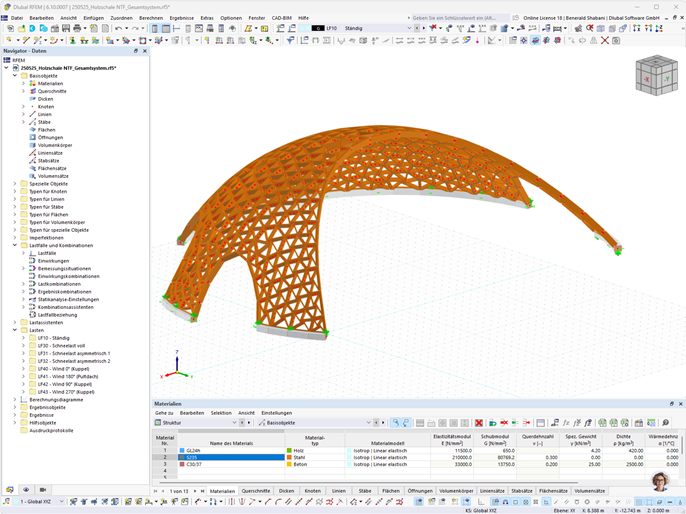Toggle the navigator eye display tab
Screen dimensions: 686x514
26,490
